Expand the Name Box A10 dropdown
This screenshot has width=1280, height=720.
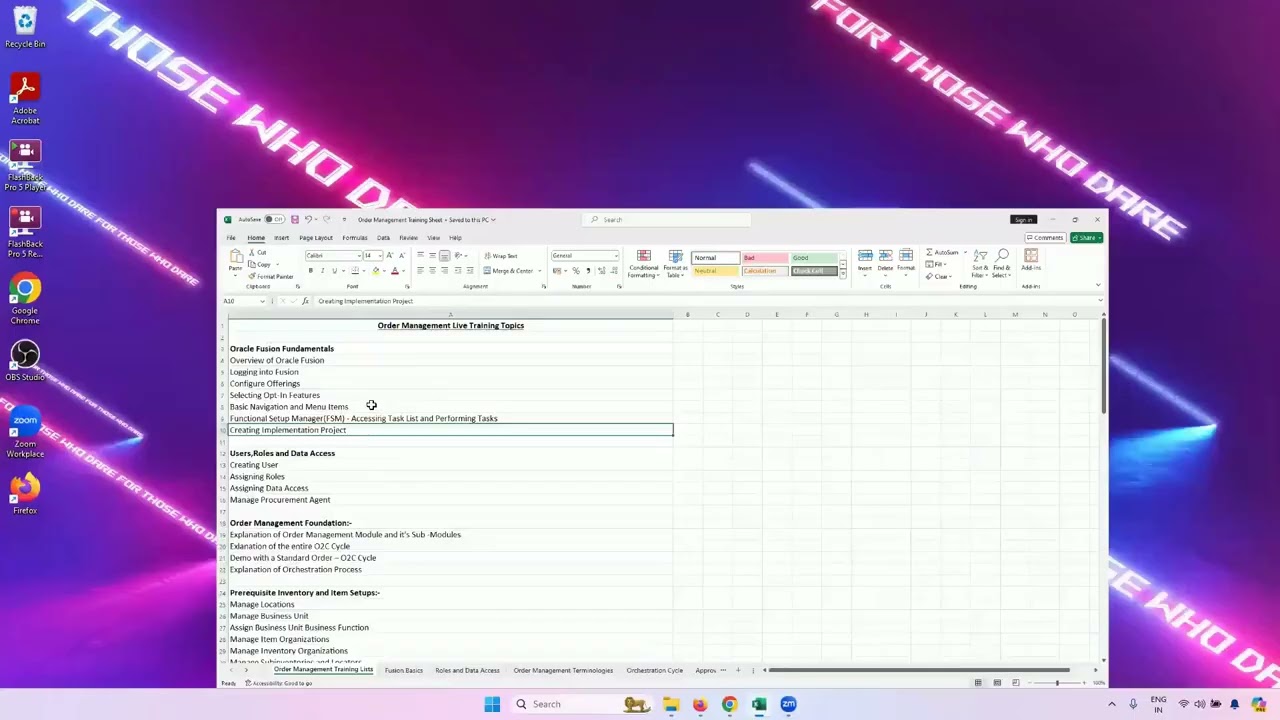pyautogui.click(x=262, y=301)
